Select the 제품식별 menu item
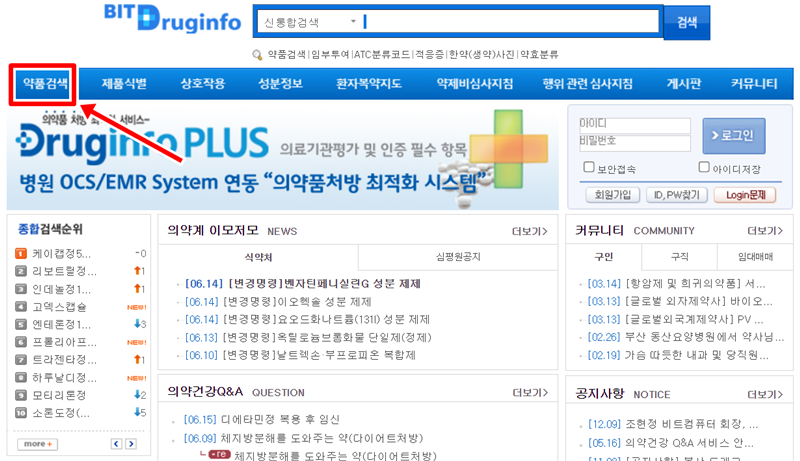 pos(124,84)
